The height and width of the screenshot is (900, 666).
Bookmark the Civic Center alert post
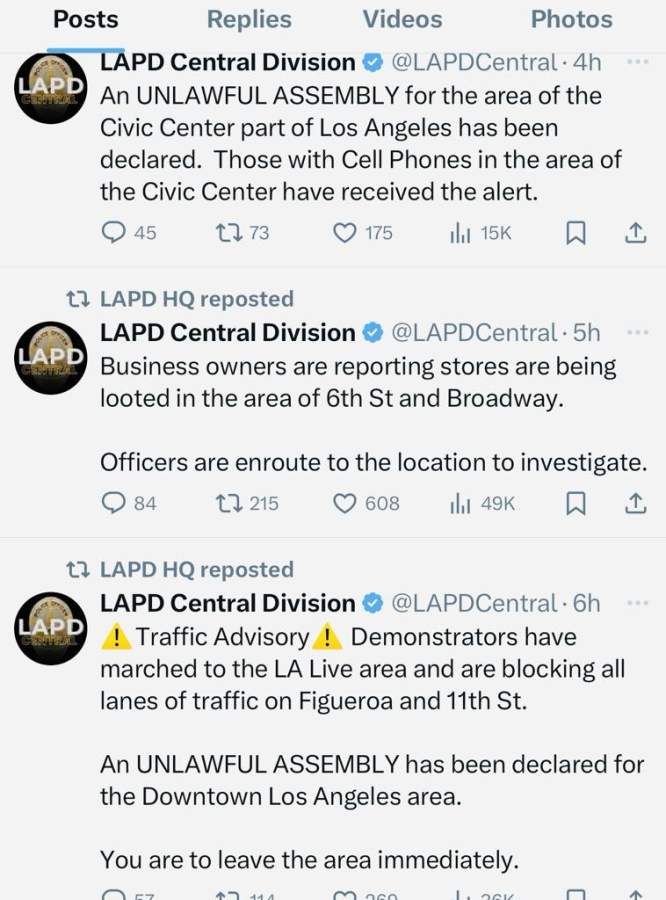click(x=576, y=233)
